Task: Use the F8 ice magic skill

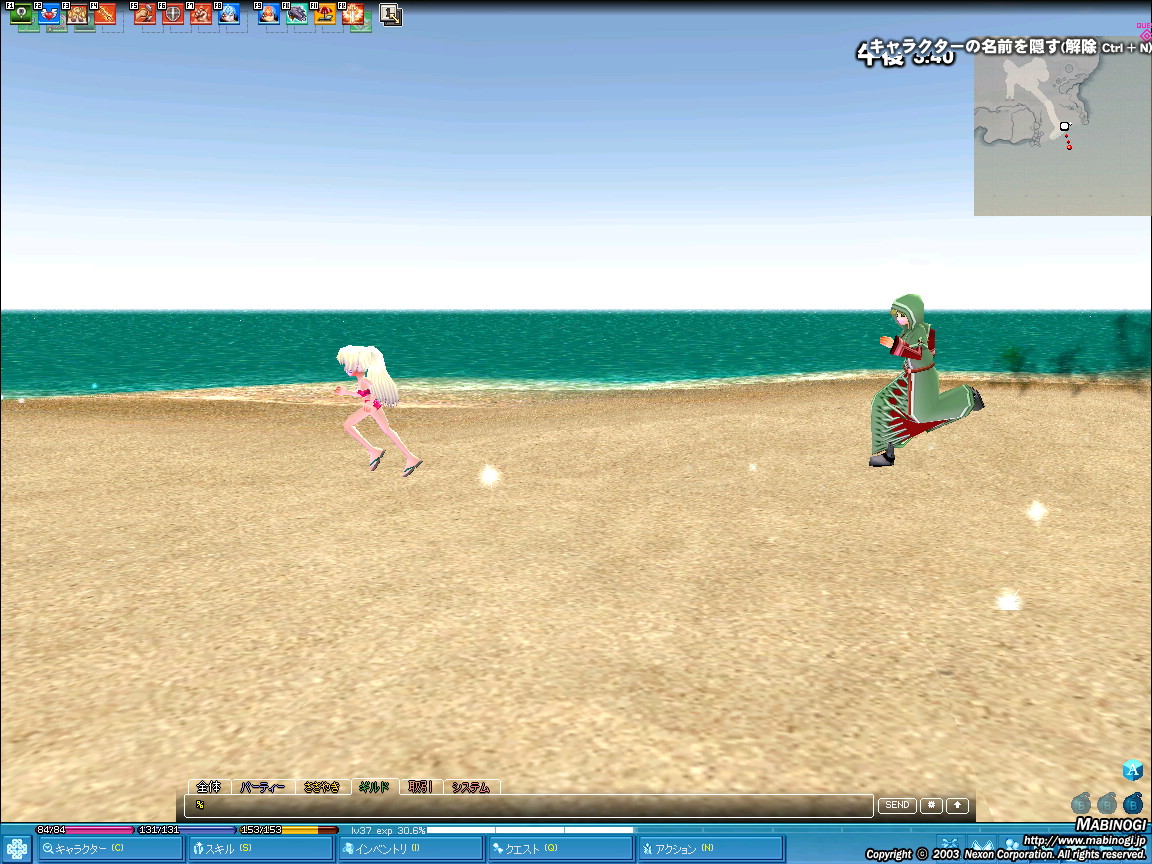Action: 228,14
